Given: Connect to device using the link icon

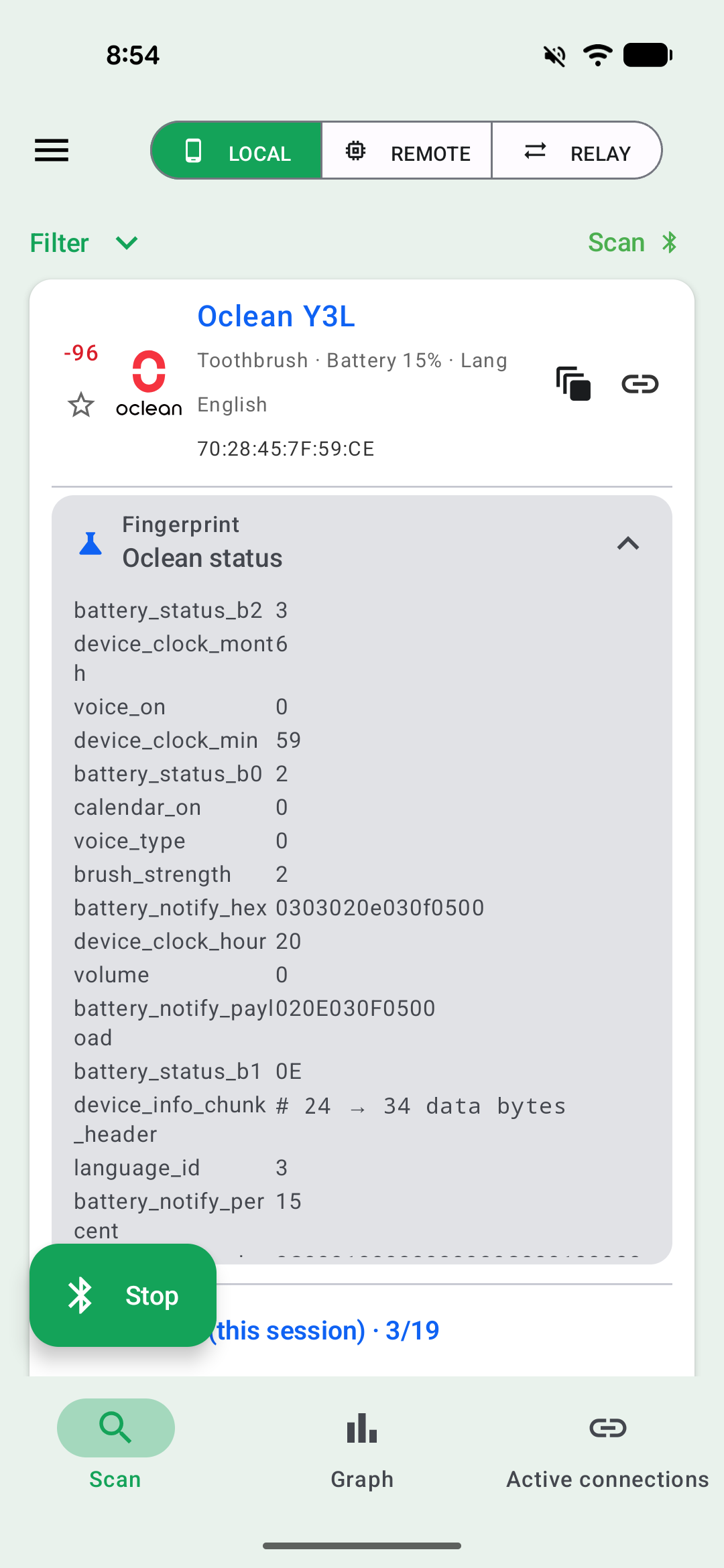Looking at the screenshot, I should coord(640,384).
